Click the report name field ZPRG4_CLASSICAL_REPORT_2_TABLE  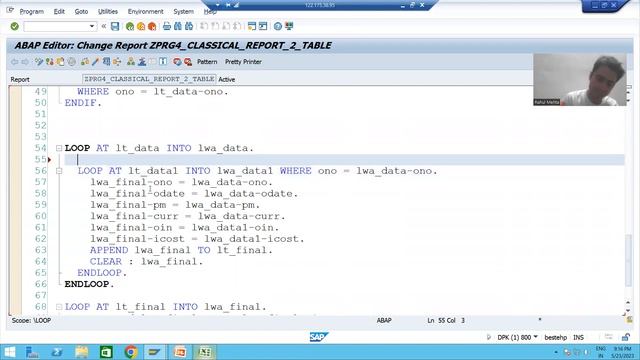tap(149, 79)
